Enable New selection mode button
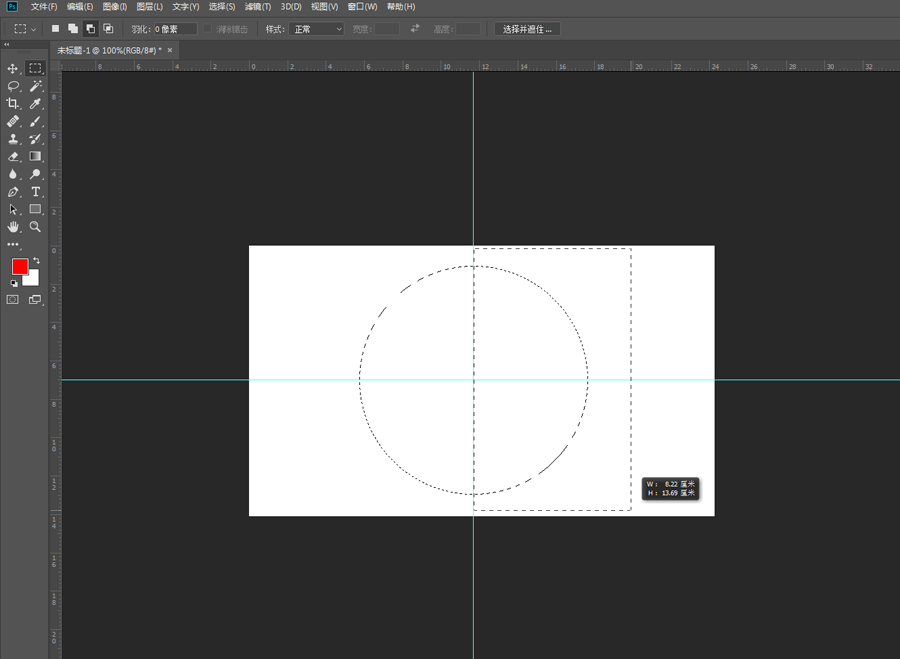The width and height of the screenshot is (900, 659). point(56,29)
